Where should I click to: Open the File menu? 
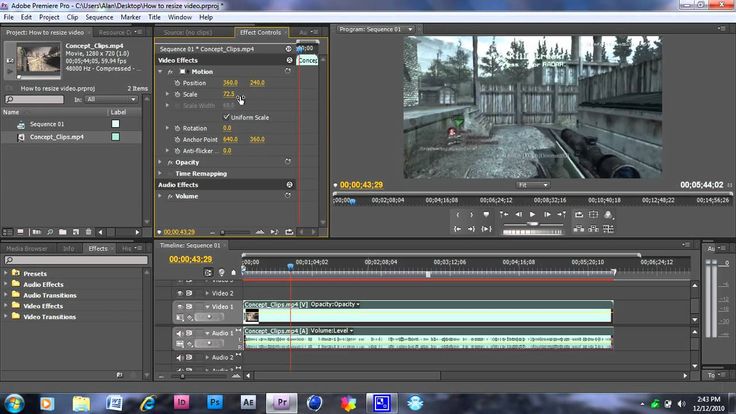(x=8, y=17)
